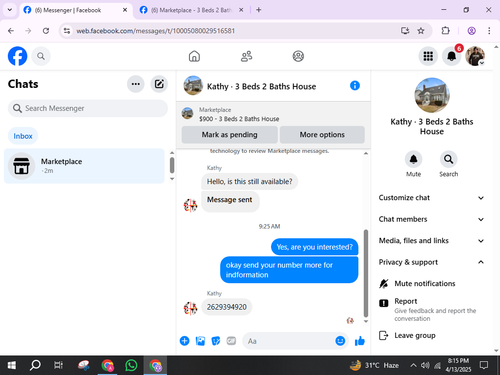
Task: Open the browser tab search dropdown arrow
Action: click(x=10, y=10)
